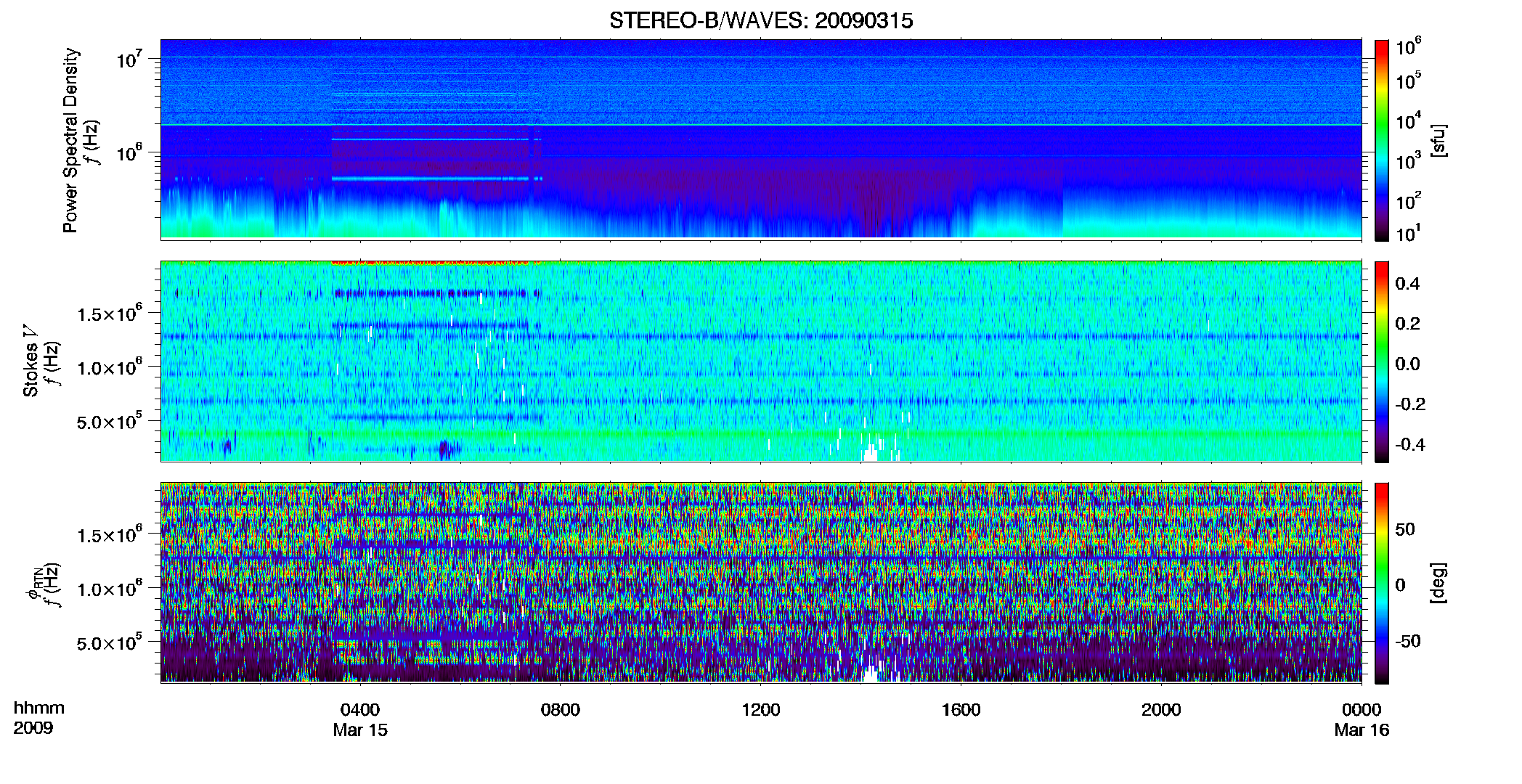Click the 1600 time tick label

point(961,709)
